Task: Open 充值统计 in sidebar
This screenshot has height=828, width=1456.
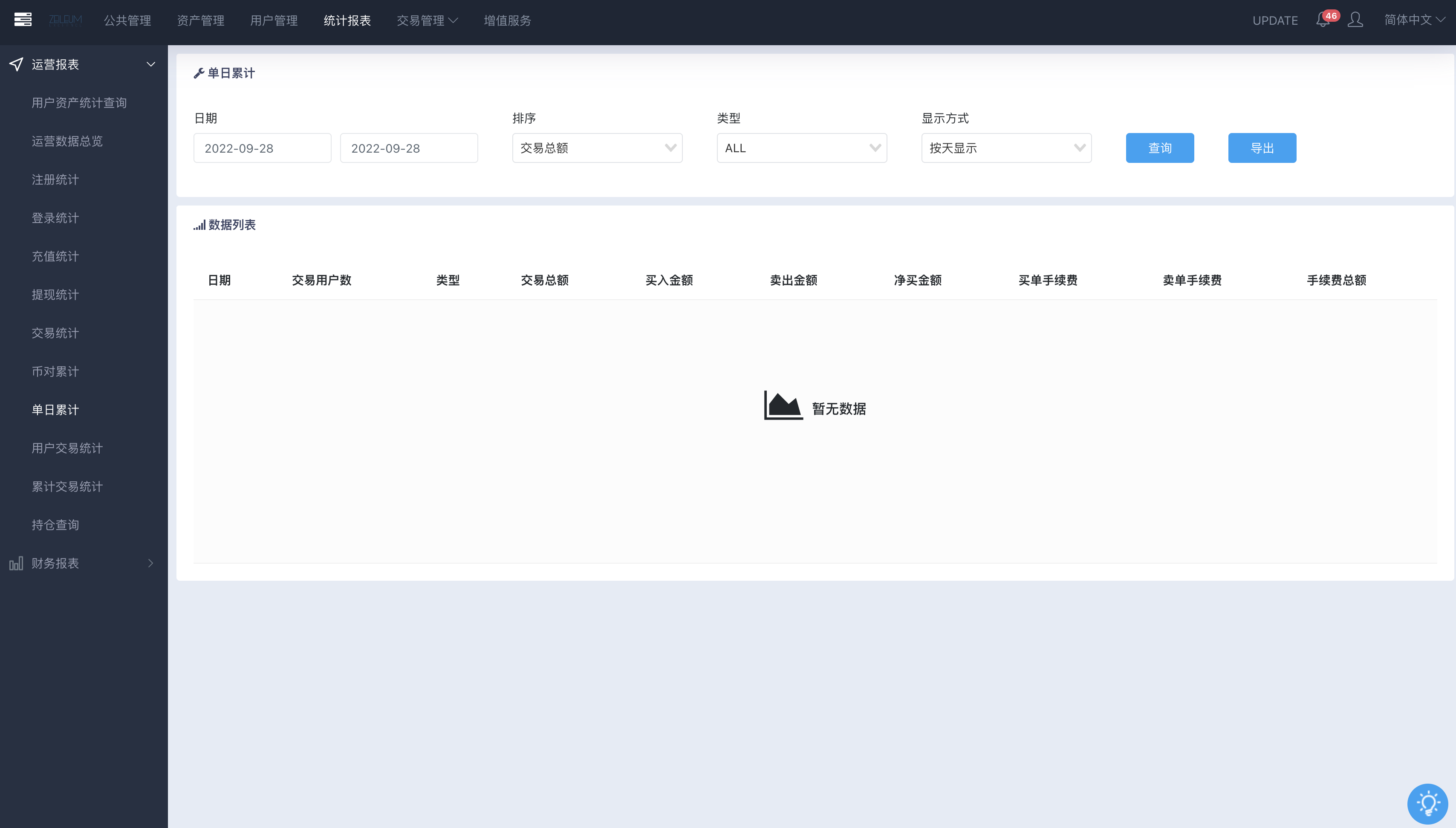Action: click(55, 257)
